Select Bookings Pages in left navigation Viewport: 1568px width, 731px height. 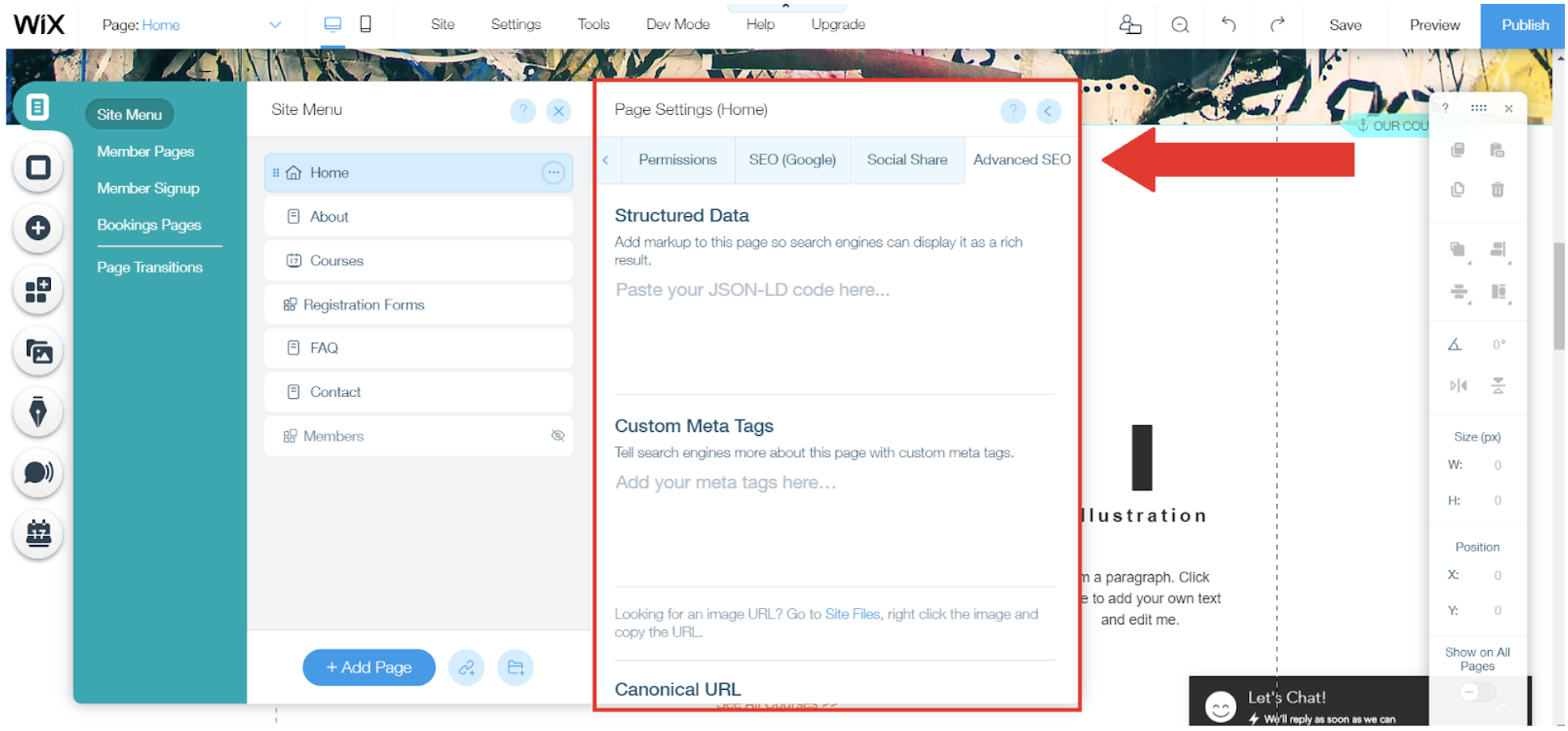[149, 225]
